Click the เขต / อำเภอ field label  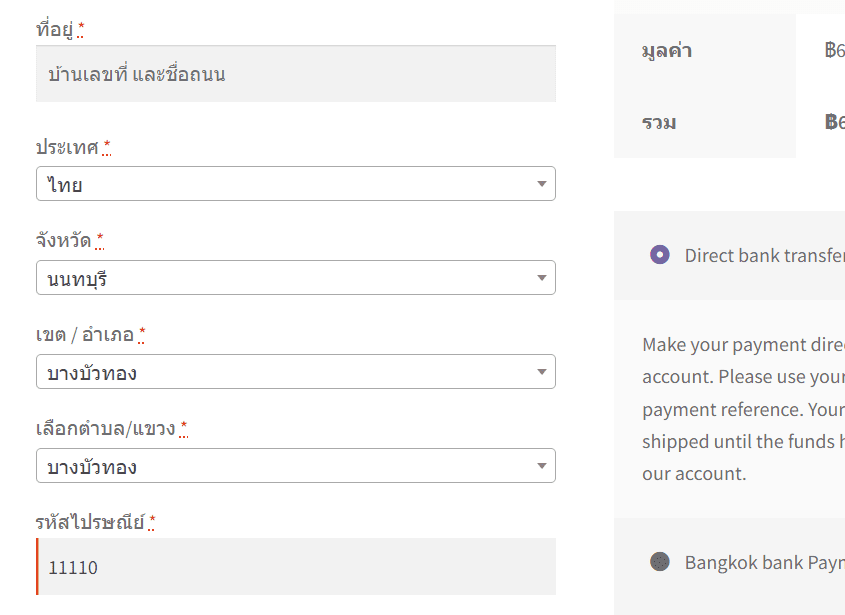[x=84, y=334]
